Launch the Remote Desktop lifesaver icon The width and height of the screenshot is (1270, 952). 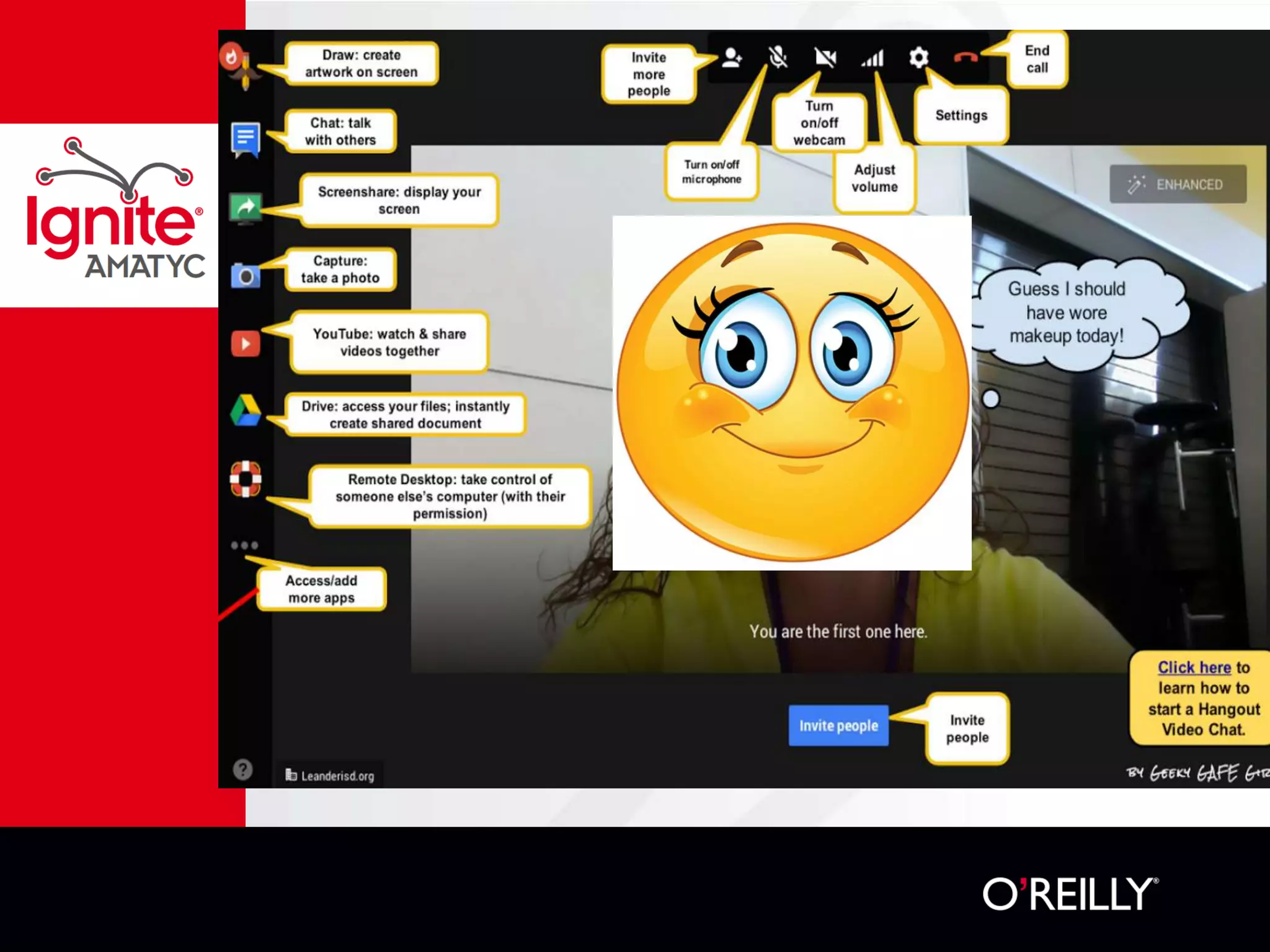246,479
